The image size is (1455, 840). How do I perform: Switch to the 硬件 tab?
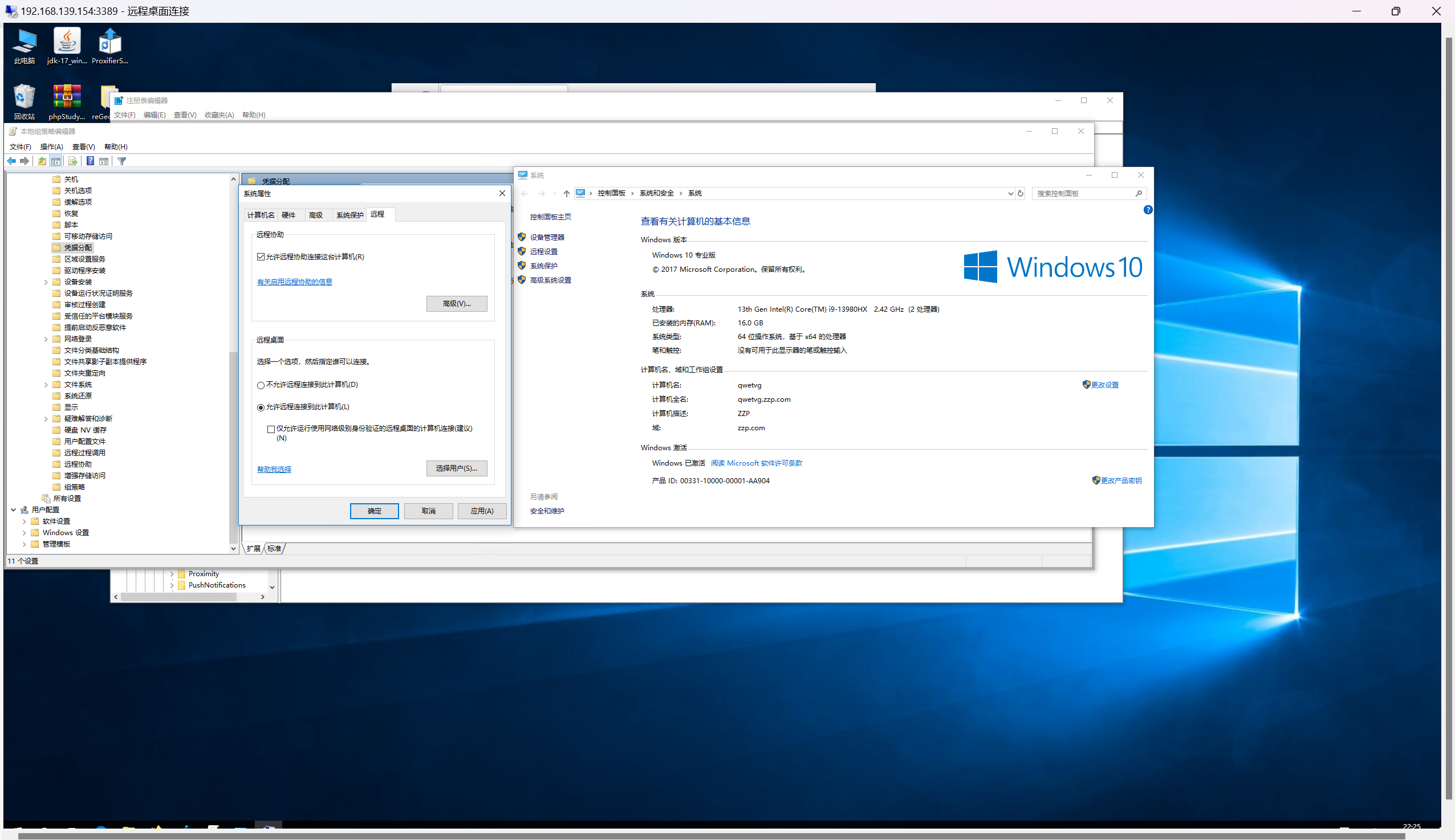point(288,215)
